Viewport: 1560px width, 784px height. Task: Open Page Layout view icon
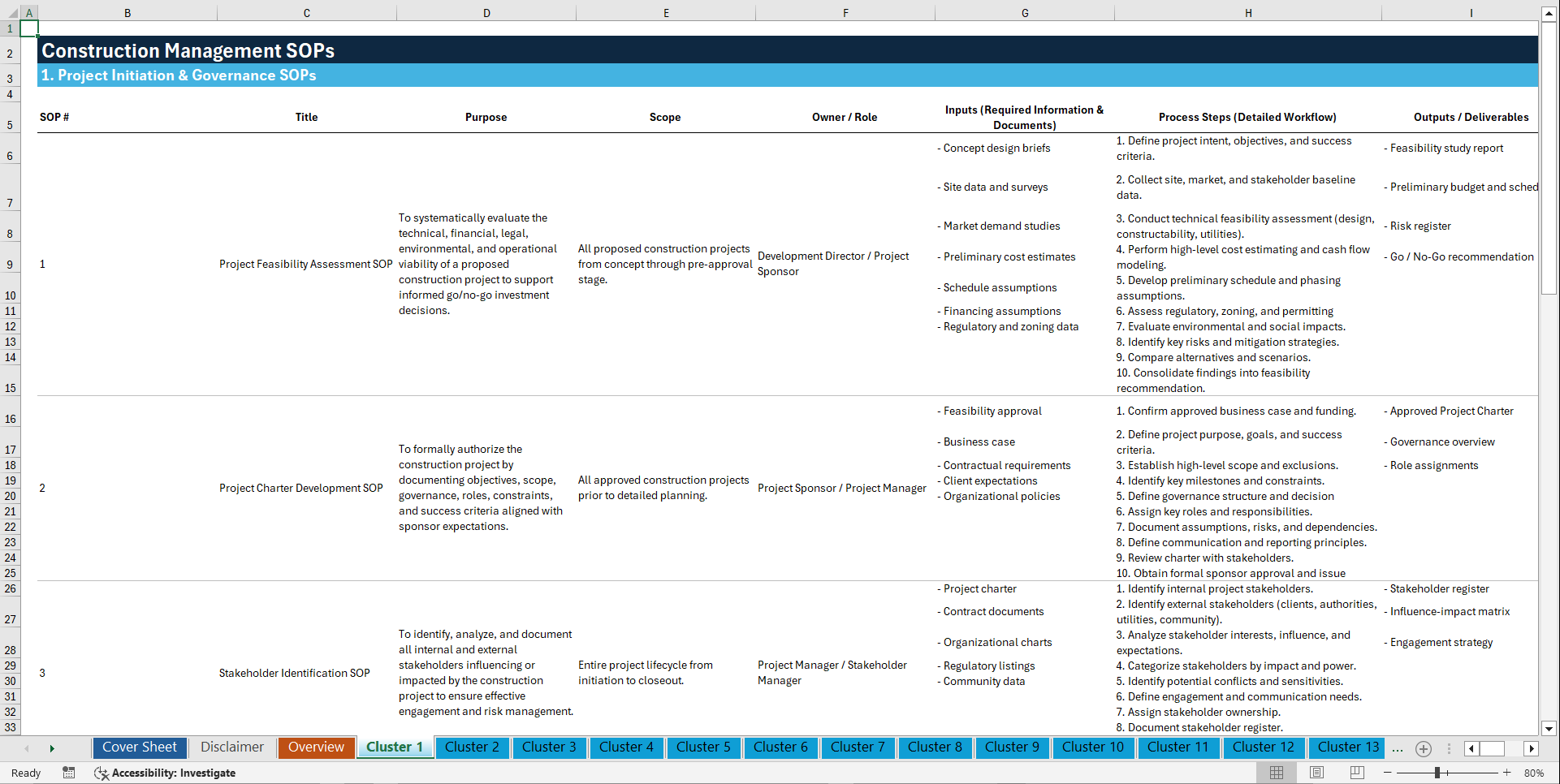point(1316,773)
